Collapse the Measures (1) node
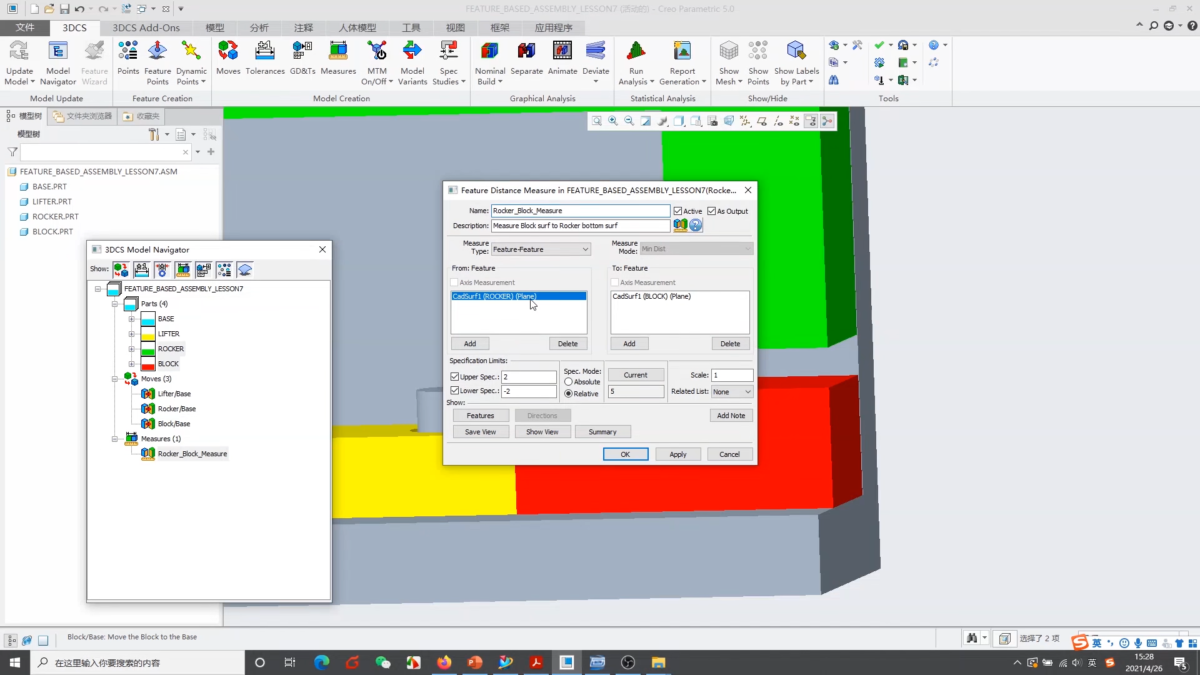 (115, 439)
